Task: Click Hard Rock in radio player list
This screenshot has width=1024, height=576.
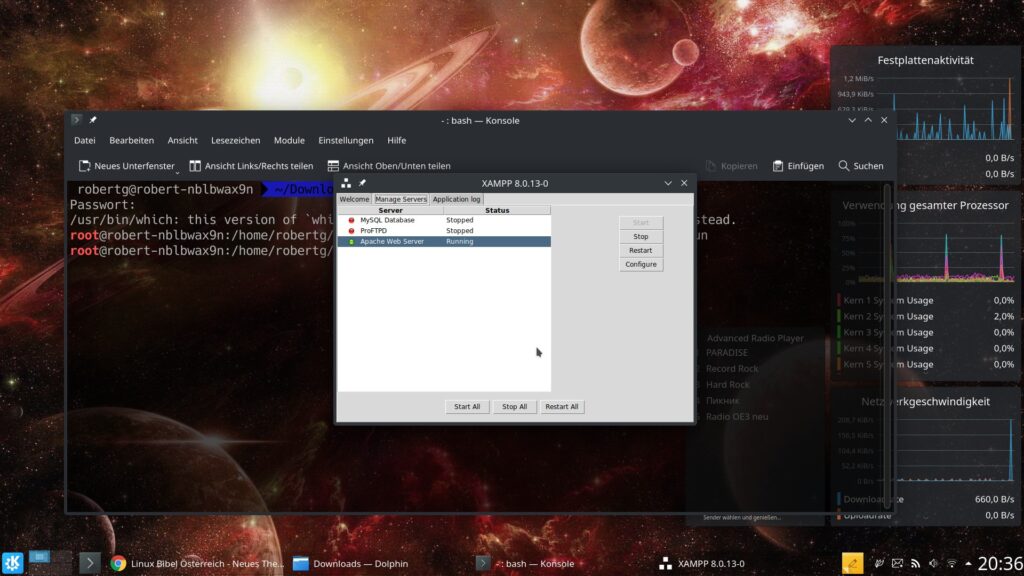Action: [728, 385]
